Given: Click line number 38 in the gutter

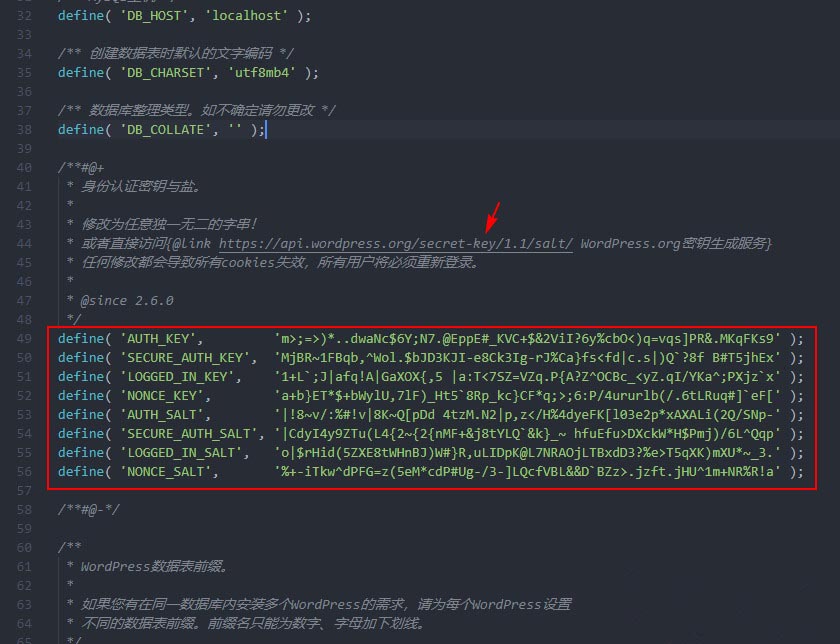Looking at the screenshot, I should click(x=25, y=129).
